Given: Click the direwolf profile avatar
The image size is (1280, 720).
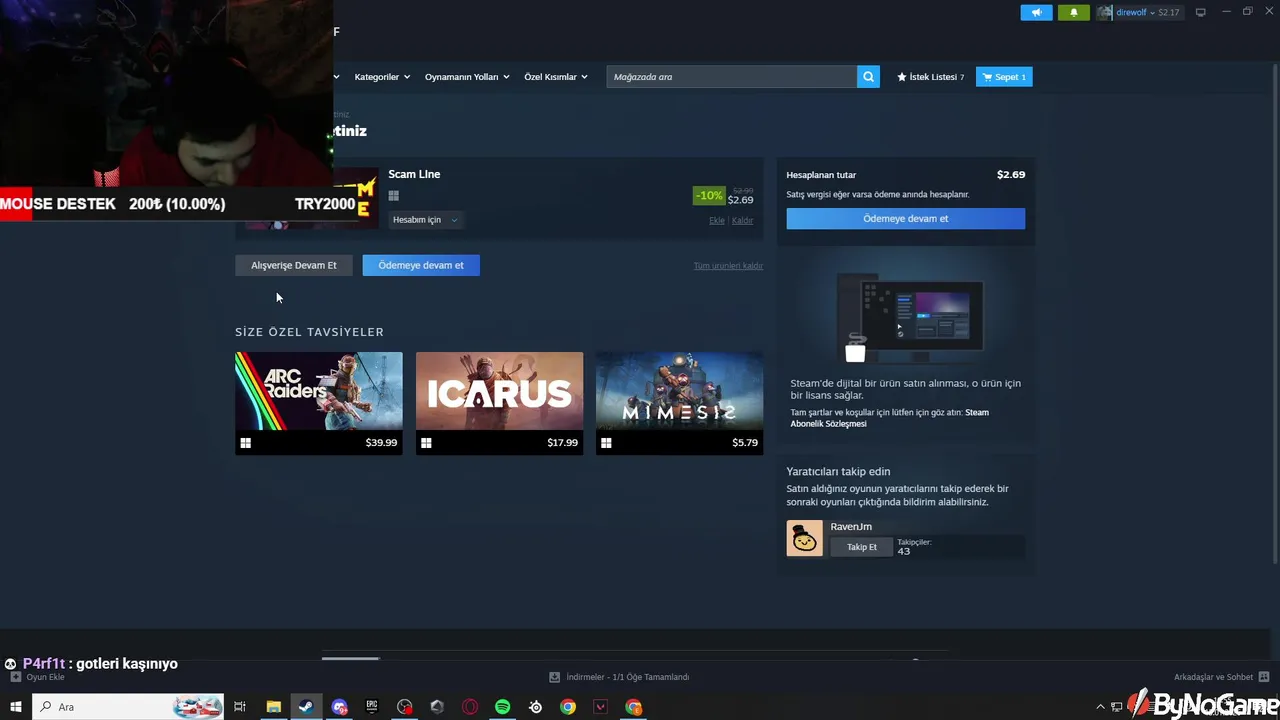Looking at the screenshot, I should (1105, 13).
